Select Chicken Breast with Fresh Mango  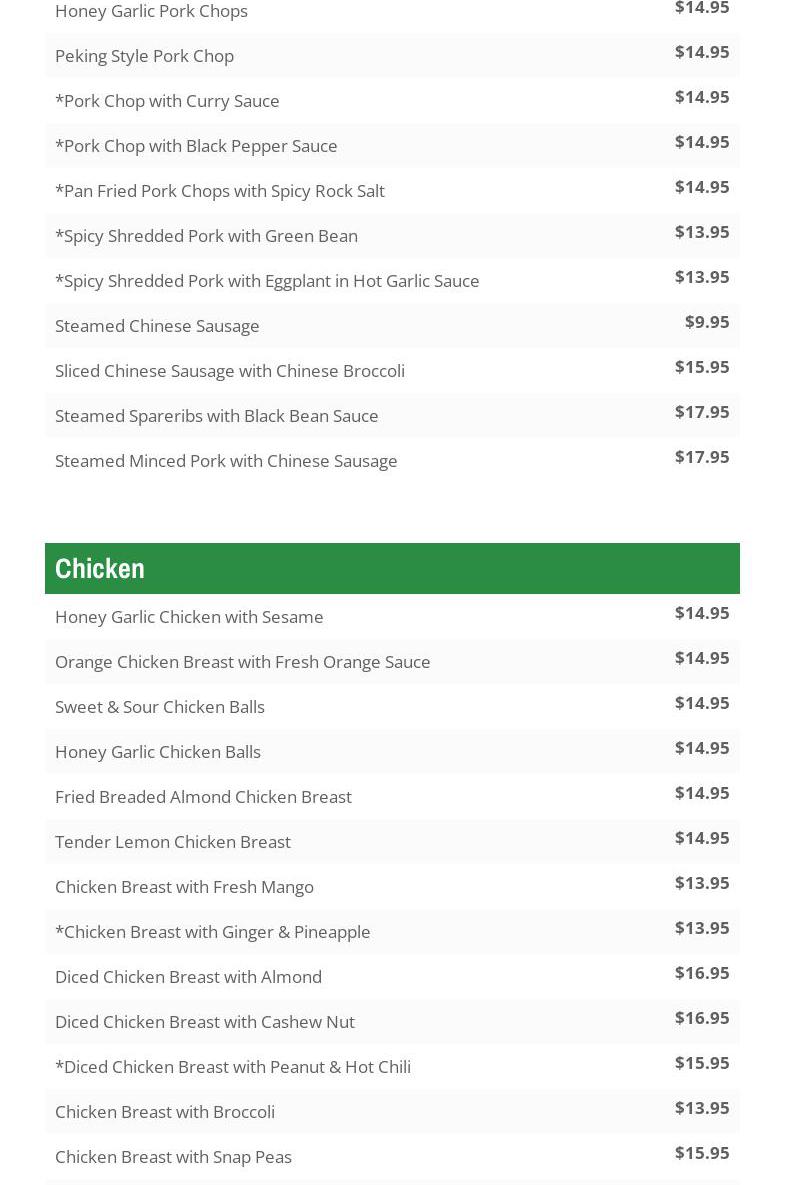184,887
